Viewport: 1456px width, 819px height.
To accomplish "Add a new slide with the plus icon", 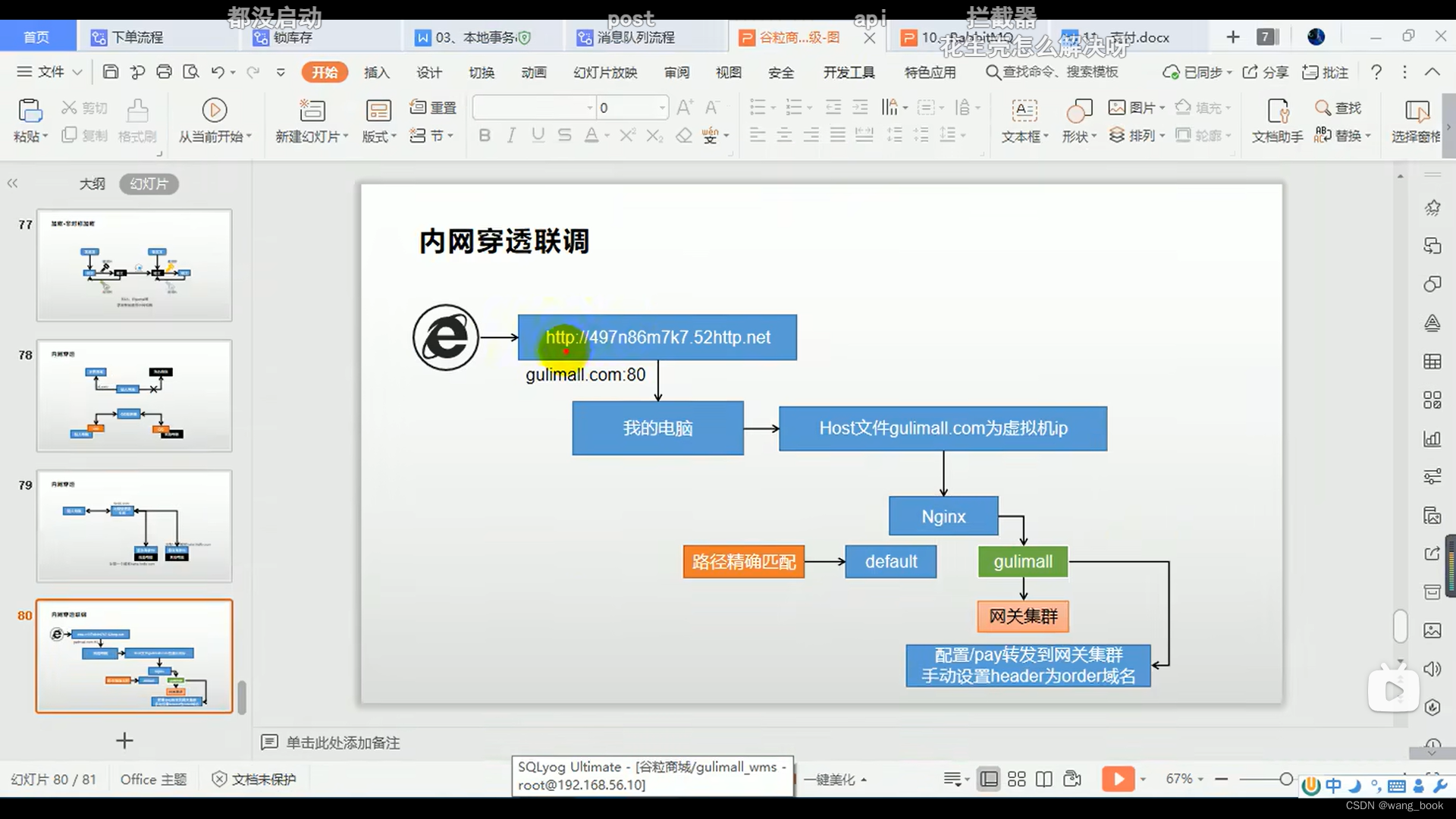I will coord(124,740).
